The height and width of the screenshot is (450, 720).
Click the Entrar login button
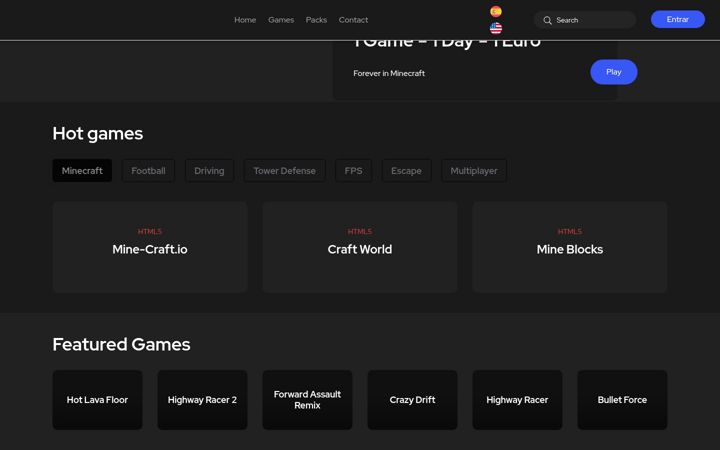point(677,19)
